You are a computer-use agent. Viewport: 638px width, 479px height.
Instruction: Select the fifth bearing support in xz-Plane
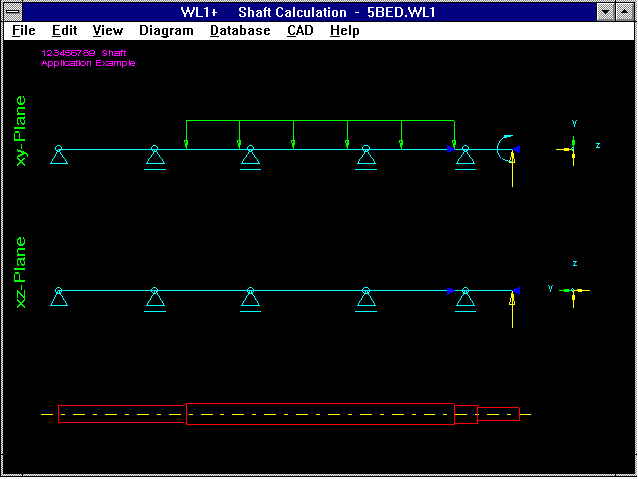point(465,299)
